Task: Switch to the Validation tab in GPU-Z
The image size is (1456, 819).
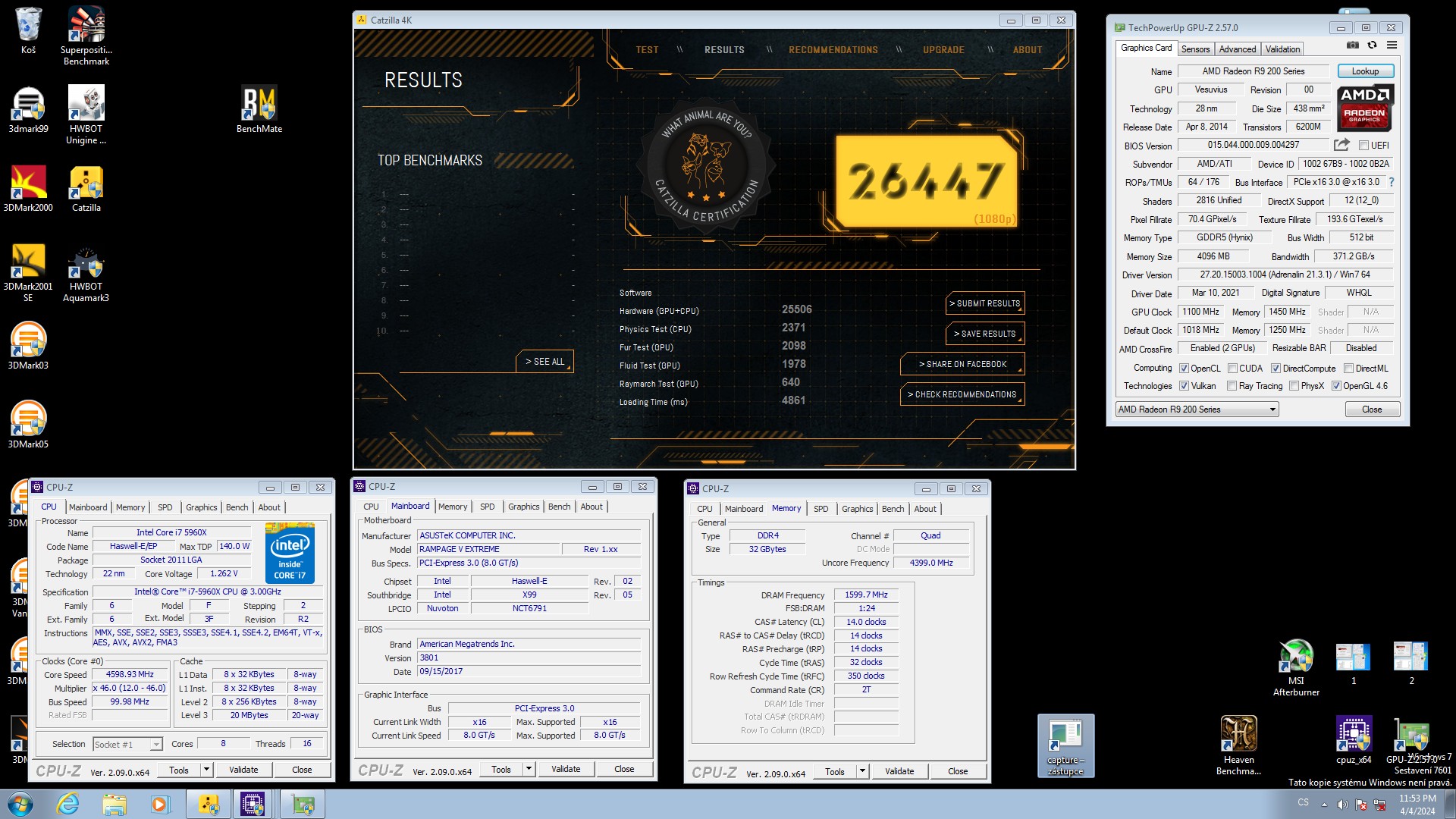Action: 1282,49
